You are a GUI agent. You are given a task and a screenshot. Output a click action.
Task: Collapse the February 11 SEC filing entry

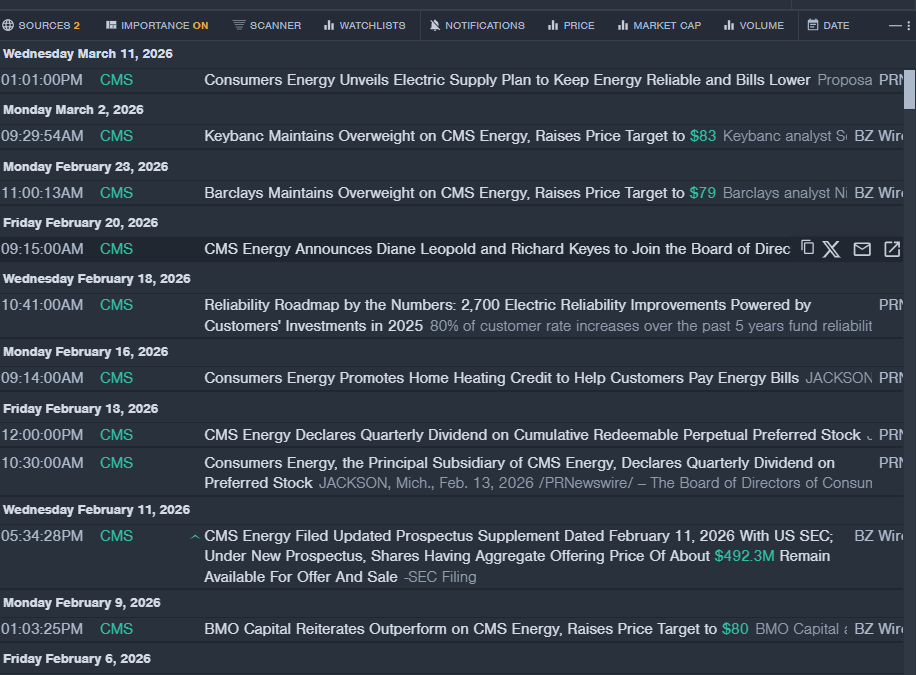[x=194, y=537]
